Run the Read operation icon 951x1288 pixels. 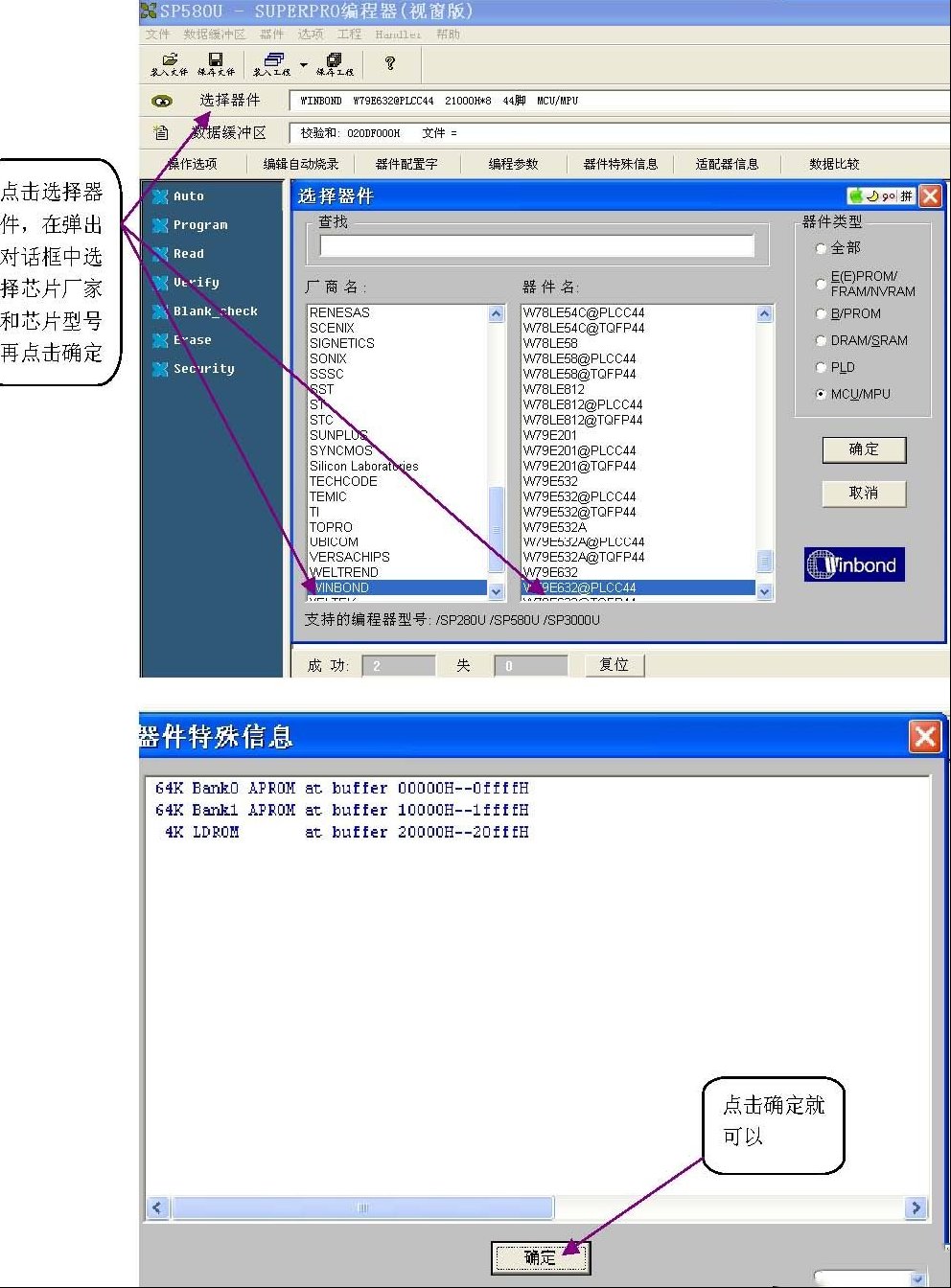pyautogui.click(x=160, y=254)
